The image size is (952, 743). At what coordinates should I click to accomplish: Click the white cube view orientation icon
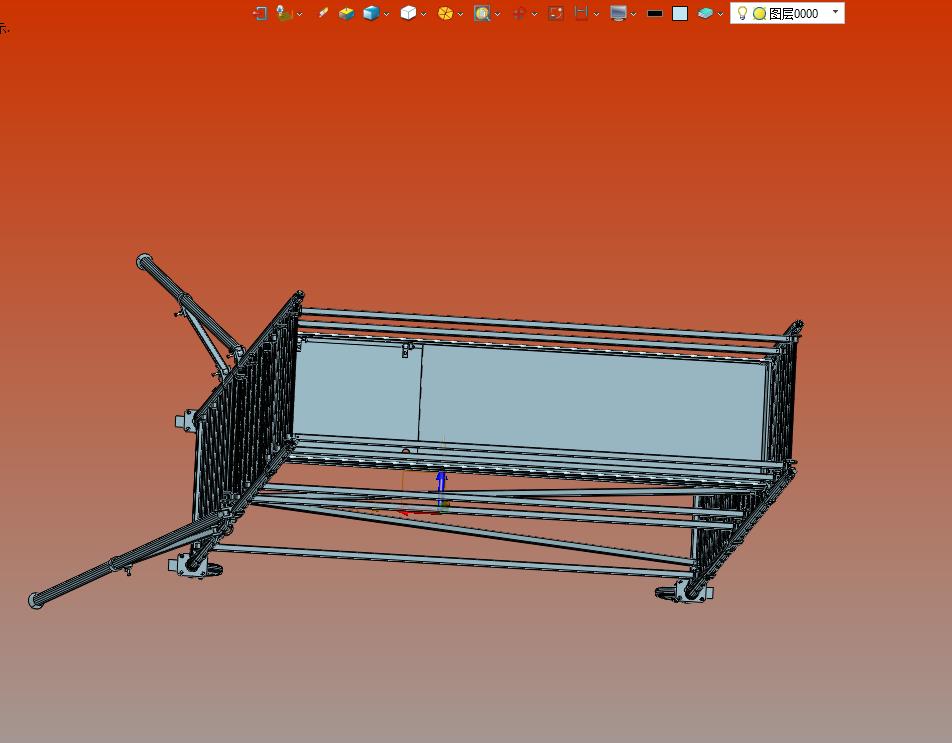pyautogui.click(x=408, y=13)
